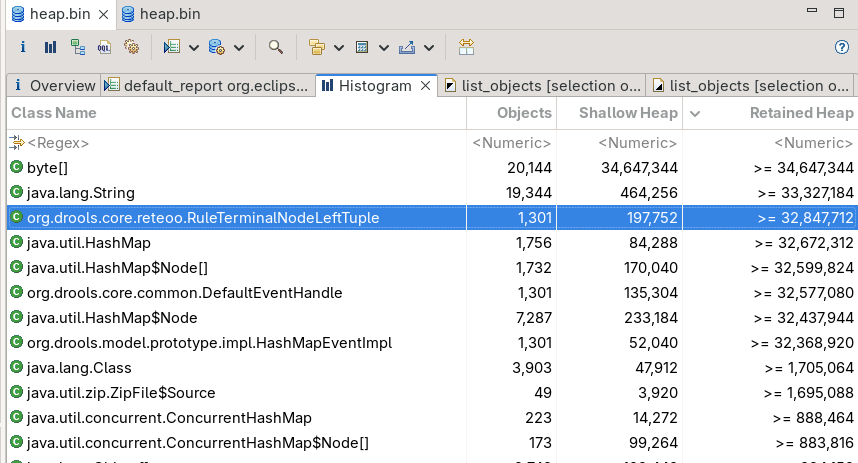Image resolution: width=858 pixels, height=463 pixels.
Task: Select the ConcurrentHashMap$Node[] row
Action: coord(432,443)
